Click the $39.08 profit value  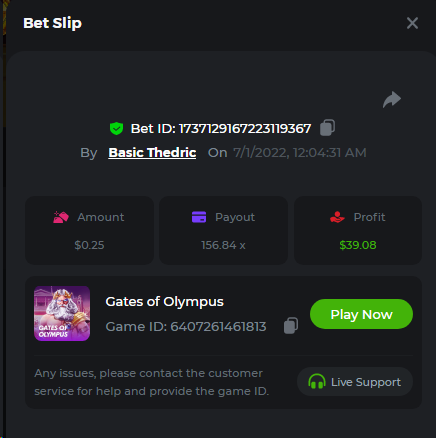(x=358, y=245)
